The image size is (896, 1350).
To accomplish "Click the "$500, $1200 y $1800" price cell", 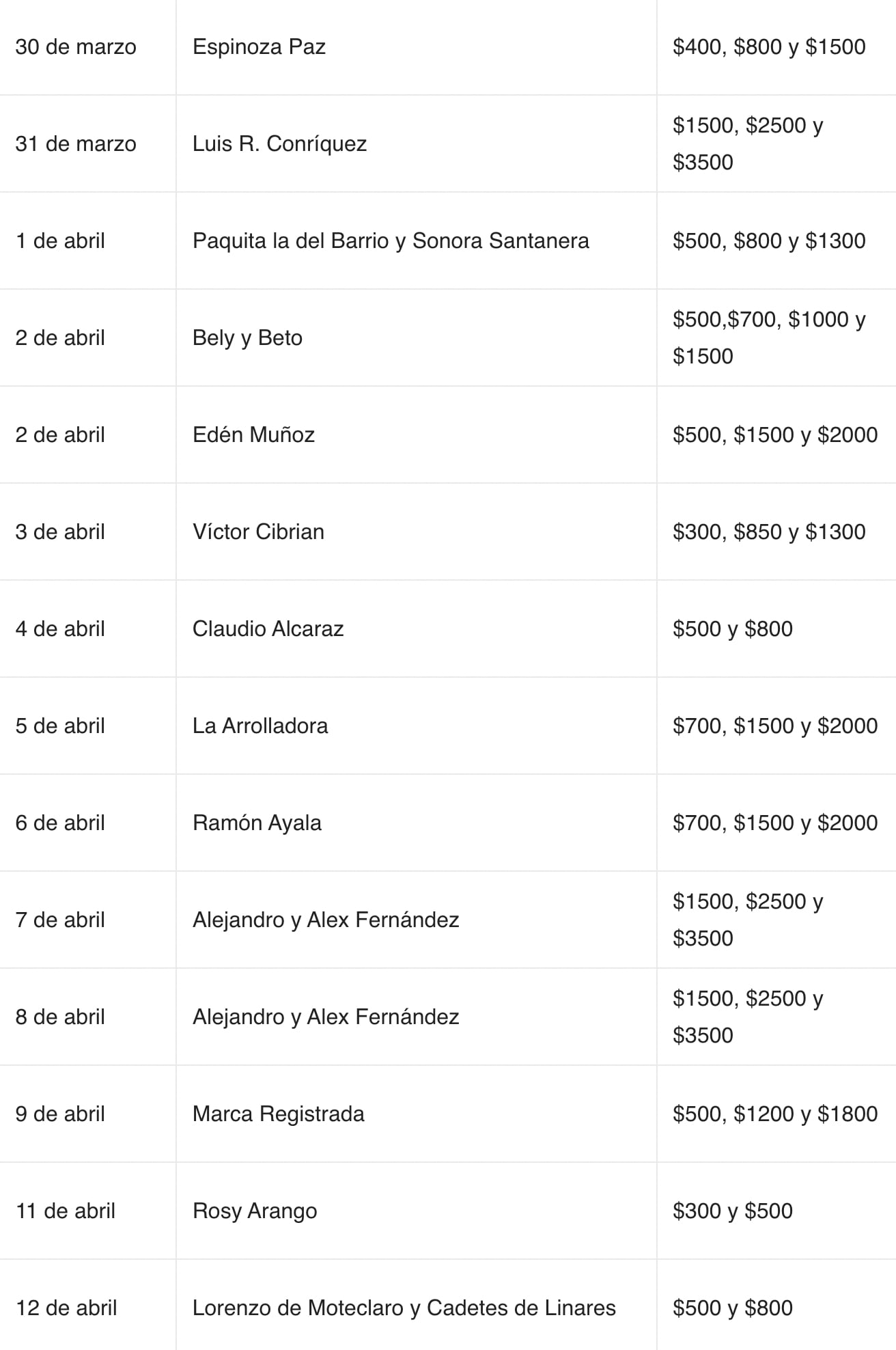I will tap(775, 1114).
